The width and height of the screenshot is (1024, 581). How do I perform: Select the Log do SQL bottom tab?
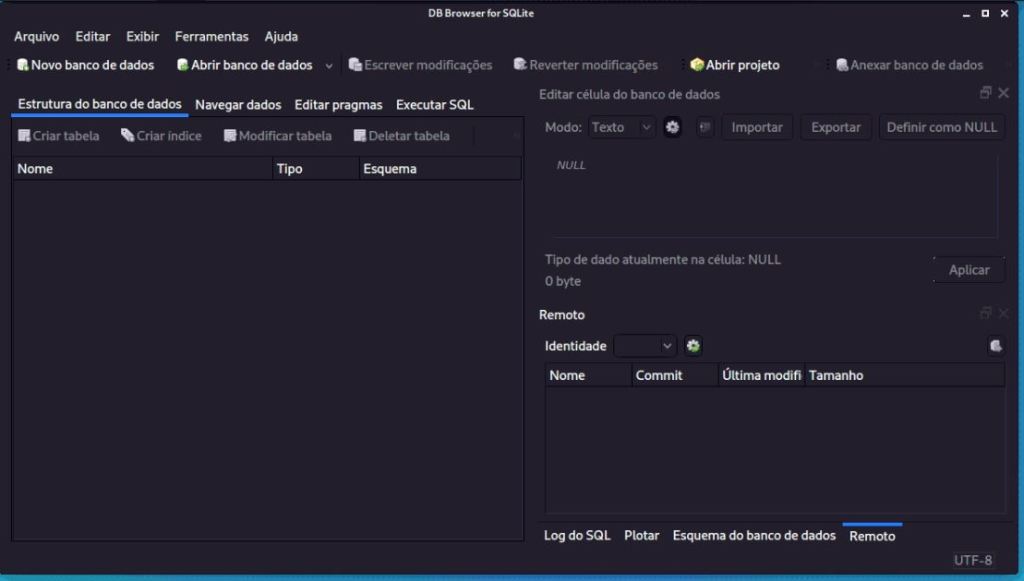click(x=576, y=535)
